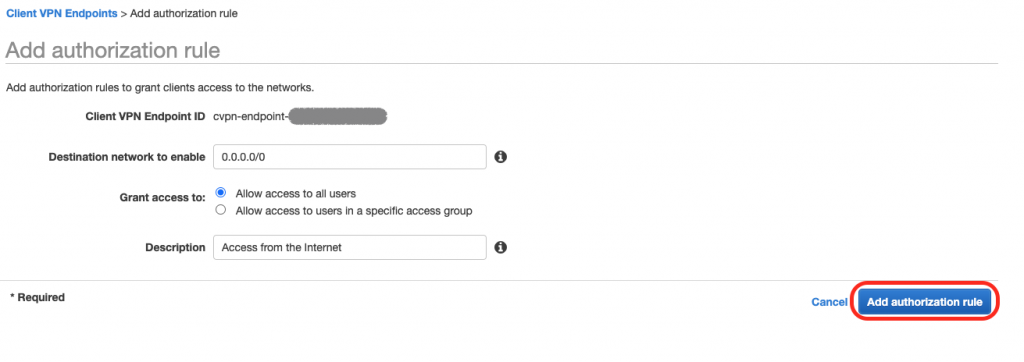
Task: Click info icon next to Description field
Action: point(501,247)
